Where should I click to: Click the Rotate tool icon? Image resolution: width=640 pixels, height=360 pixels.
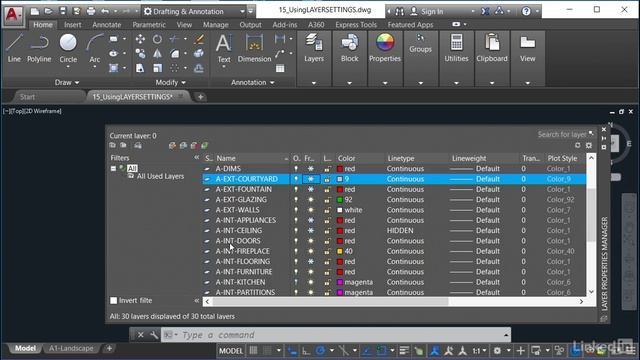pos(157,39)
